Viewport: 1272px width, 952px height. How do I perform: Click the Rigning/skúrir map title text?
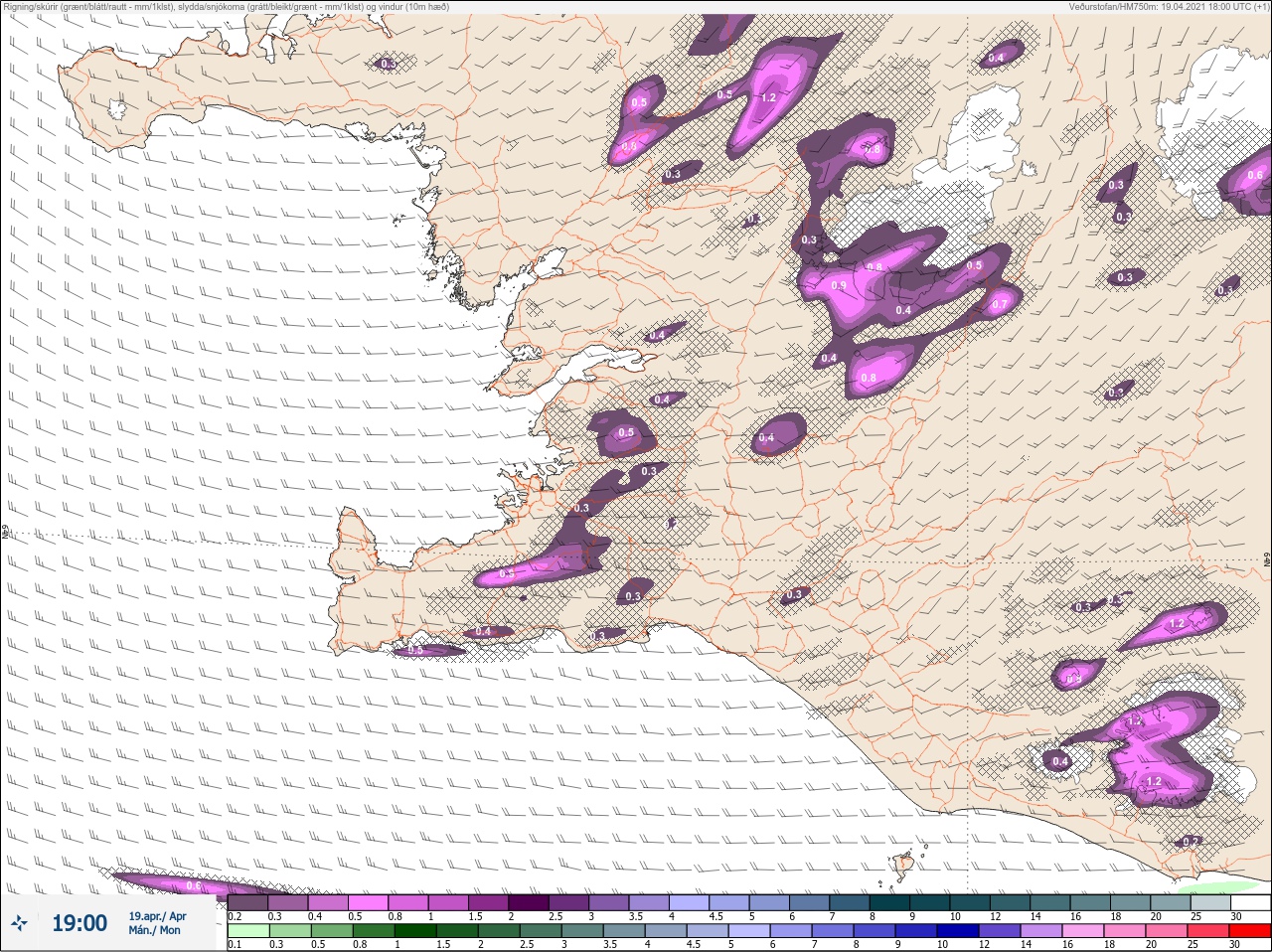[227, 7]
